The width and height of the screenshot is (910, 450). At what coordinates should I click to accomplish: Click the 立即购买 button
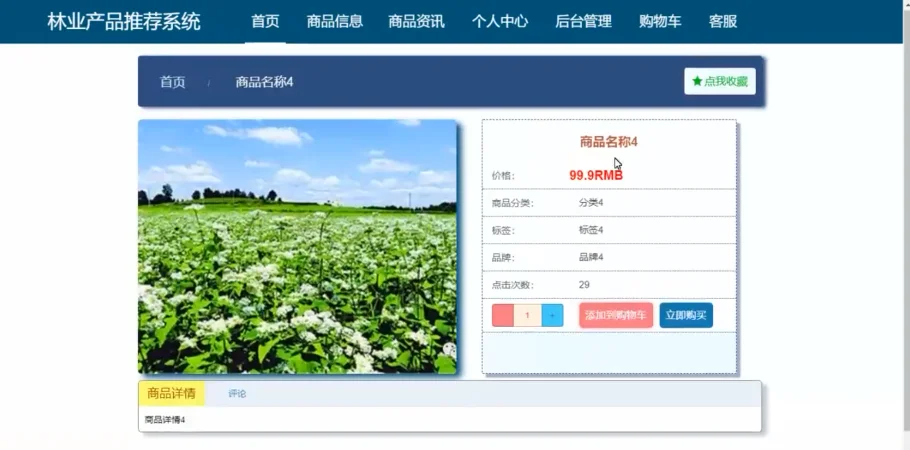coord(686,315)
